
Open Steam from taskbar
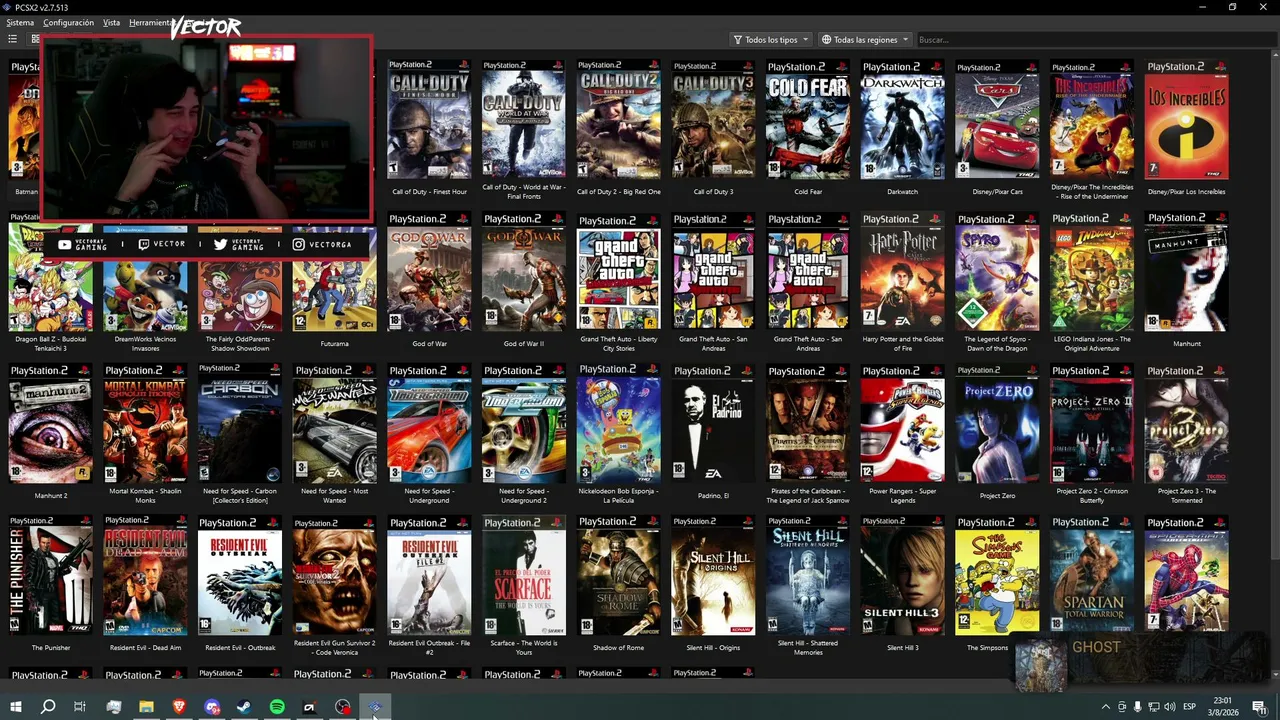click(x=244, y=707)
